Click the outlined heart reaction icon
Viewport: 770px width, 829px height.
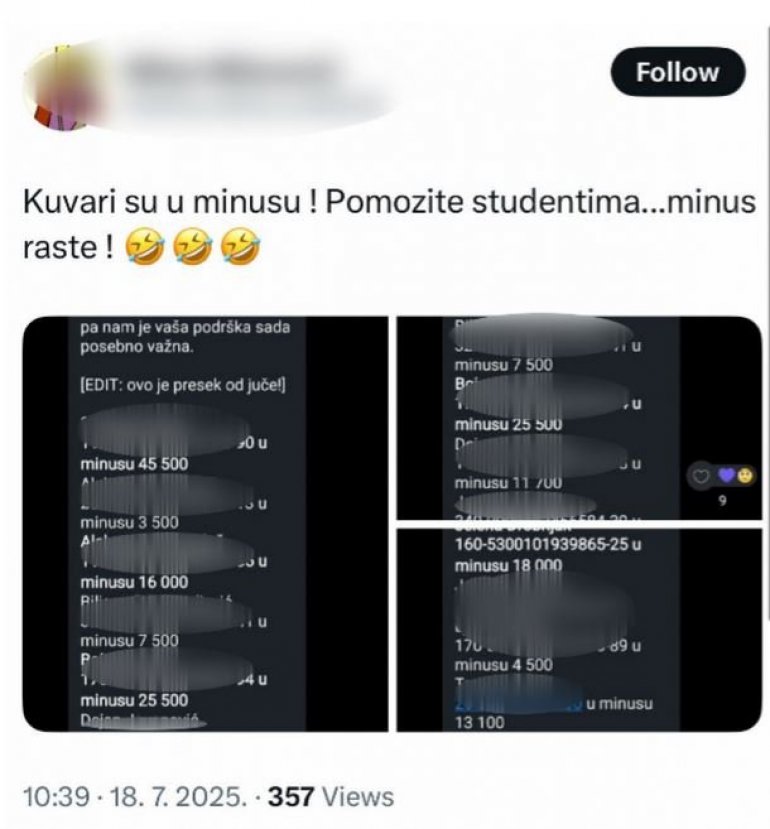coord(701,476)
